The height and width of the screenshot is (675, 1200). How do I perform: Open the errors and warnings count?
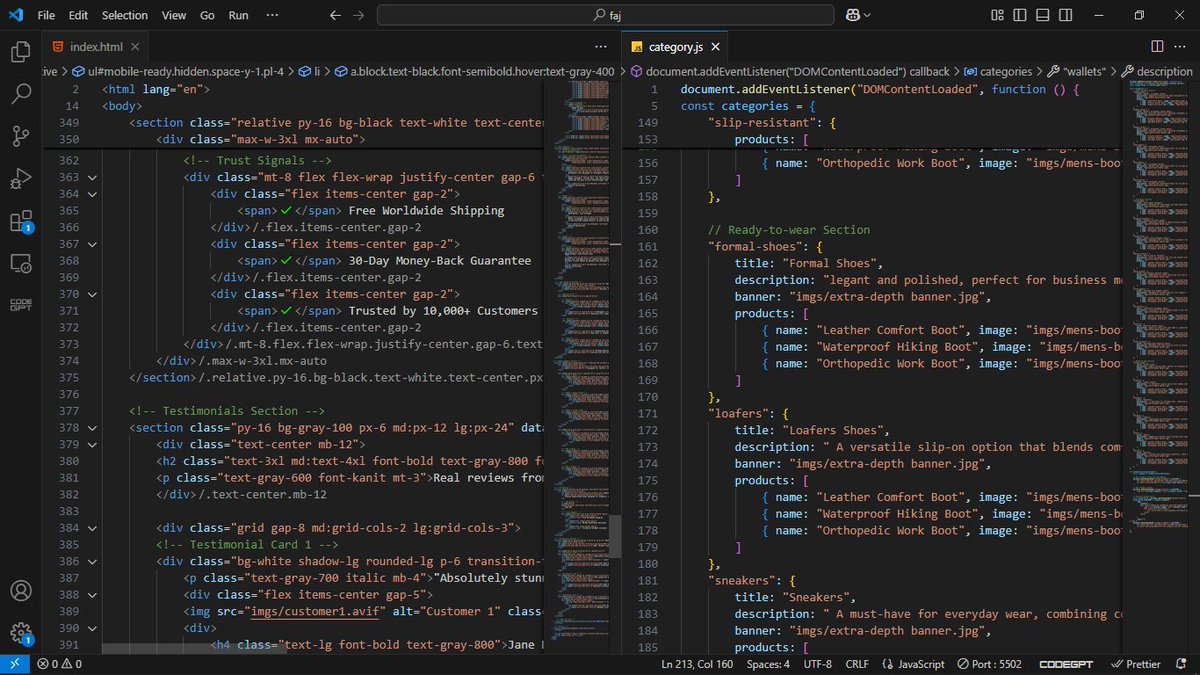(x=59, y=664)
